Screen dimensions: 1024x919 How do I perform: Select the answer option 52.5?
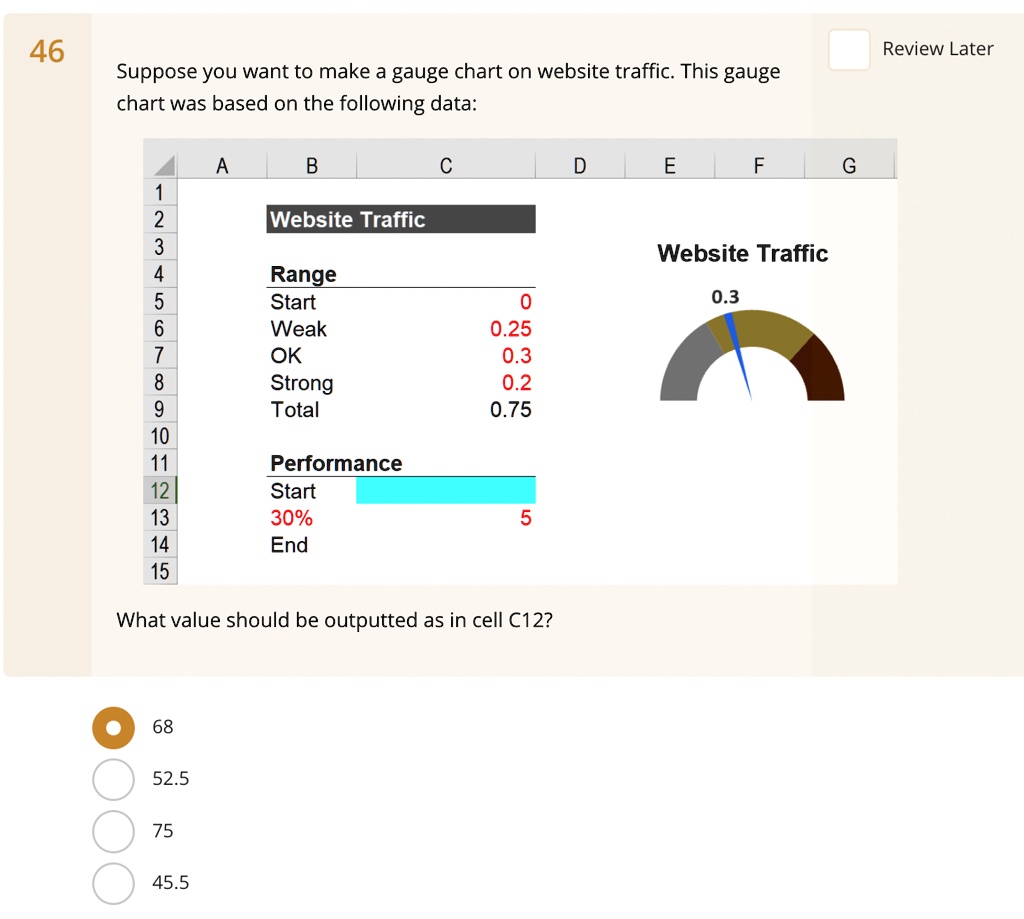coord(113,779)
